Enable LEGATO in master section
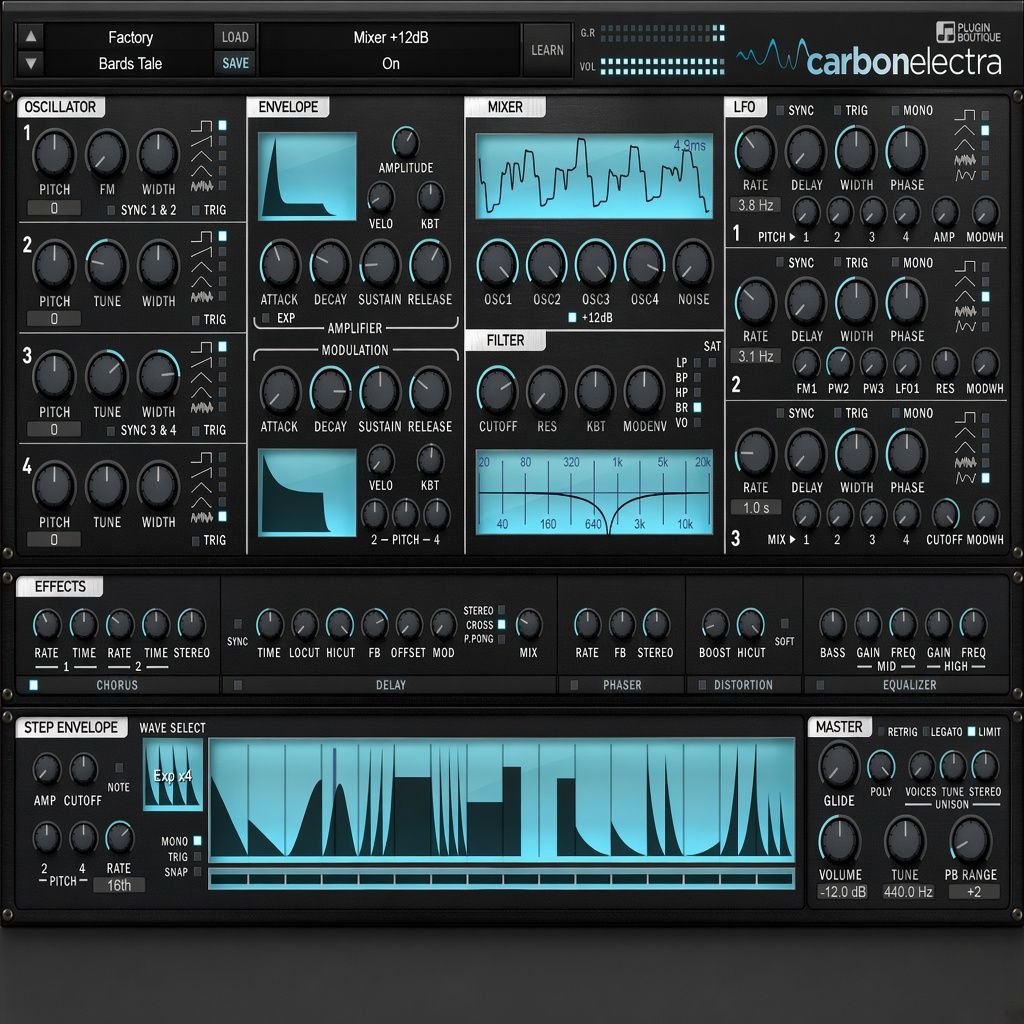Image resolution: width=1024 pixels, height=1024 pixels. point(925,731)
